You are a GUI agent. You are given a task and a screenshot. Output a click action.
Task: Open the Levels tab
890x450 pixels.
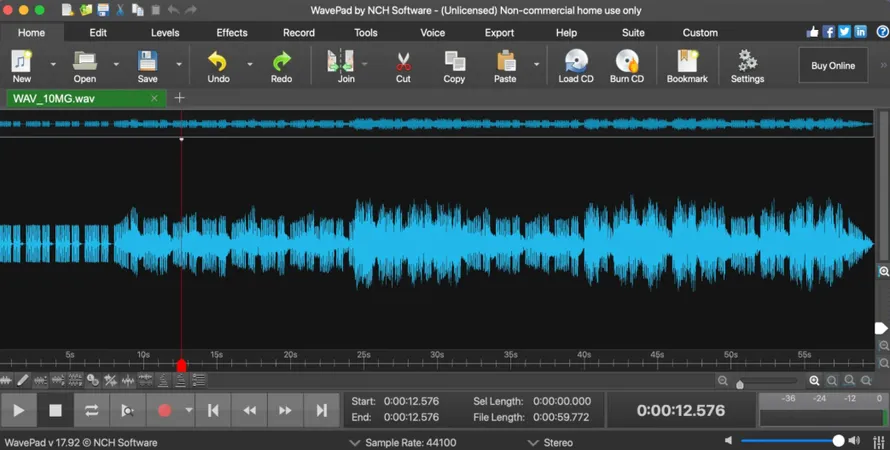[165, 32]
